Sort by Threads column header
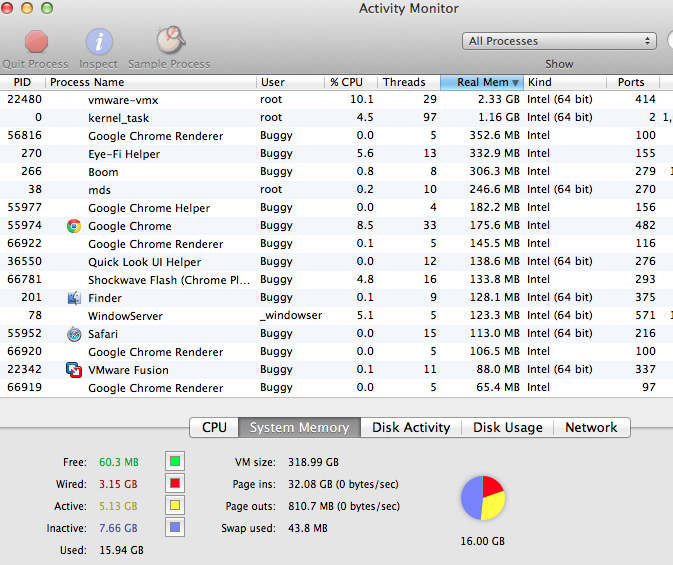 pyautogui.click(x=409, y=82)
